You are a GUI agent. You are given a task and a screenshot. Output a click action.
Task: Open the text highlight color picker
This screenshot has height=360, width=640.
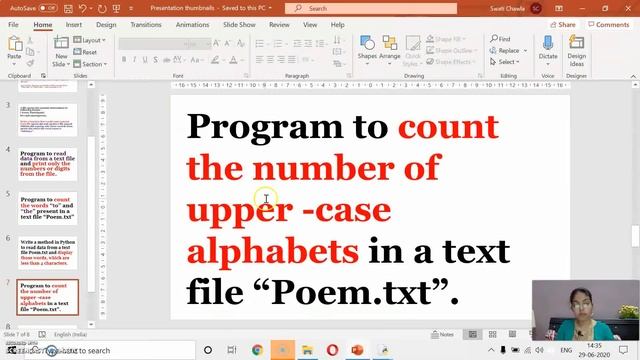pos(215,60)
